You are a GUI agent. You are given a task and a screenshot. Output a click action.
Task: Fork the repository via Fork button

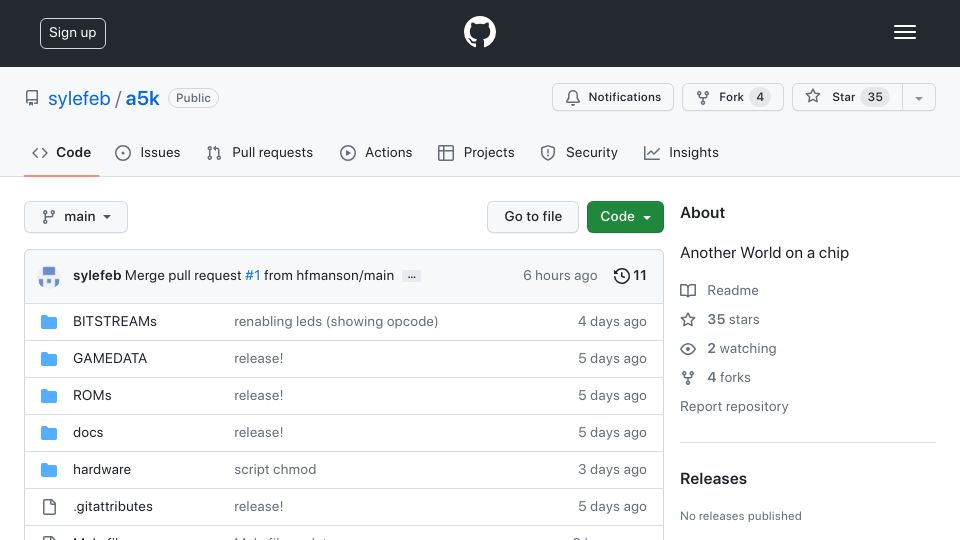733,97
